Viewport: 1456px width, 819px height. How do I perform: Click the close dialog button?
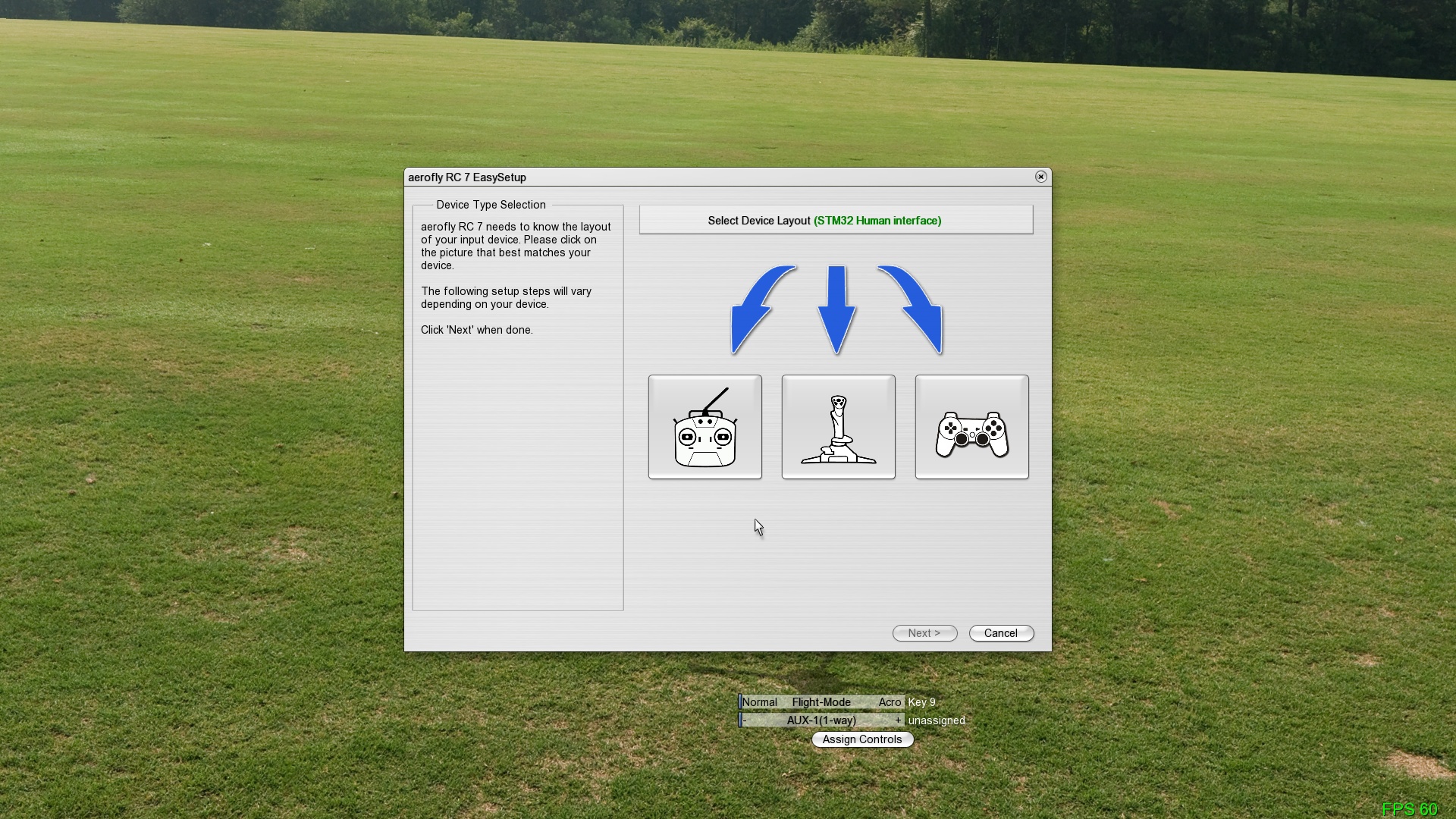click(x=1040, y=177)
